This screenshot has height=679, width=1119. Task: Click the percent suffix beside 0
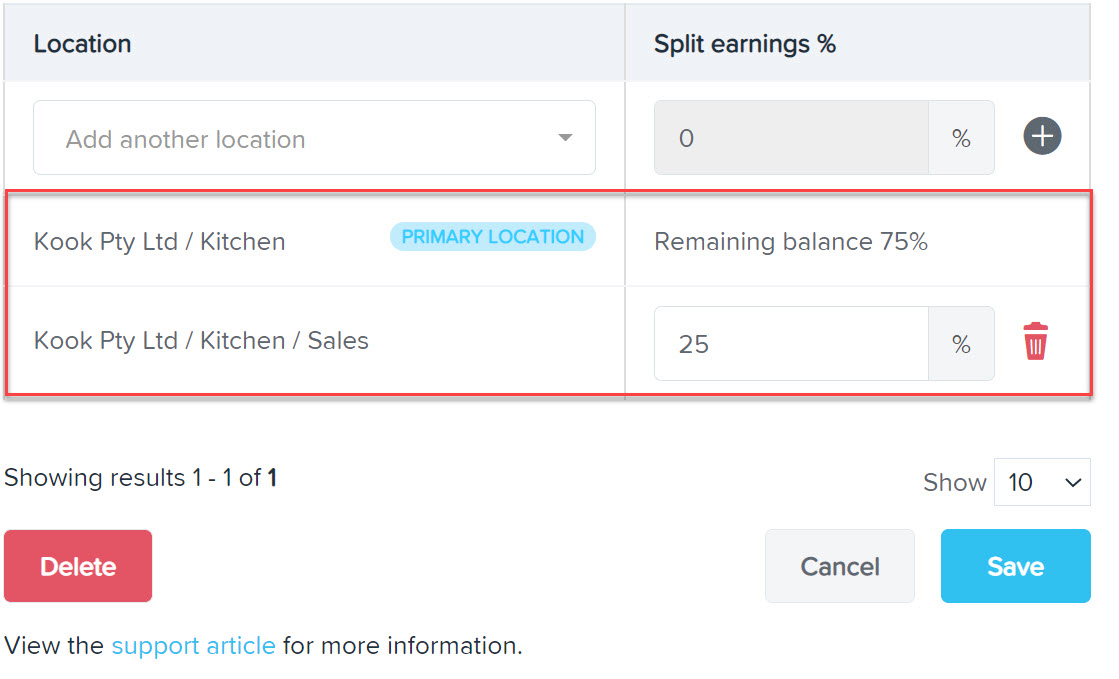pyautogui.click(x=961, y=138)
